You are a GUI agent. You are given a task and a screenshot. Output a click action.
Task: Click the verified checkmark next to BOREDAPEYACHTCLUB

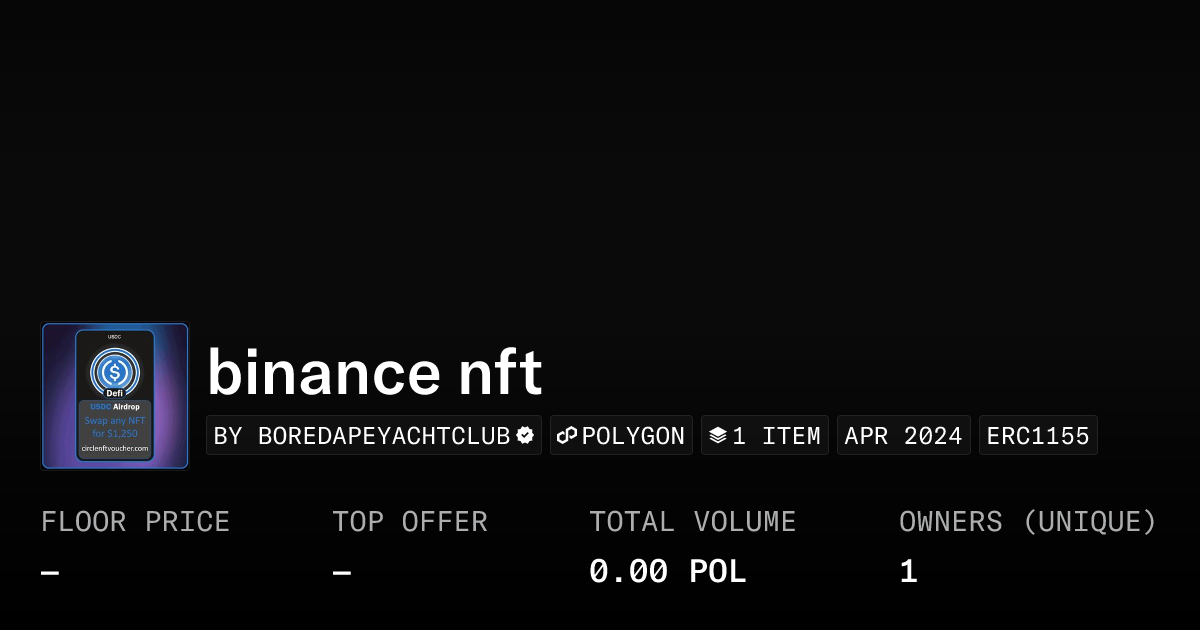[x=524, y=435]
